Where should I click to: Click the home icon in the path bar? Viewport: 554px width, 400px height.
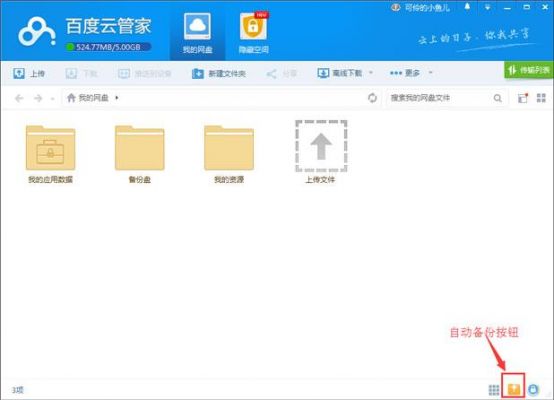(x=71, y=98)
